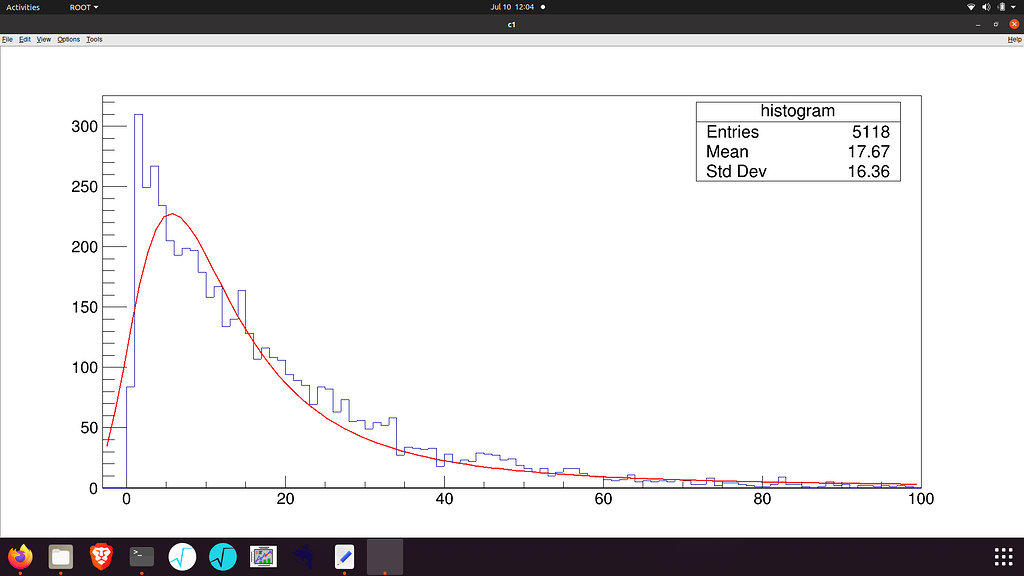The width and height of the screenshot is (1024, 576).
Task: Show applications grid in the dock
Action: pos(1003,556)
